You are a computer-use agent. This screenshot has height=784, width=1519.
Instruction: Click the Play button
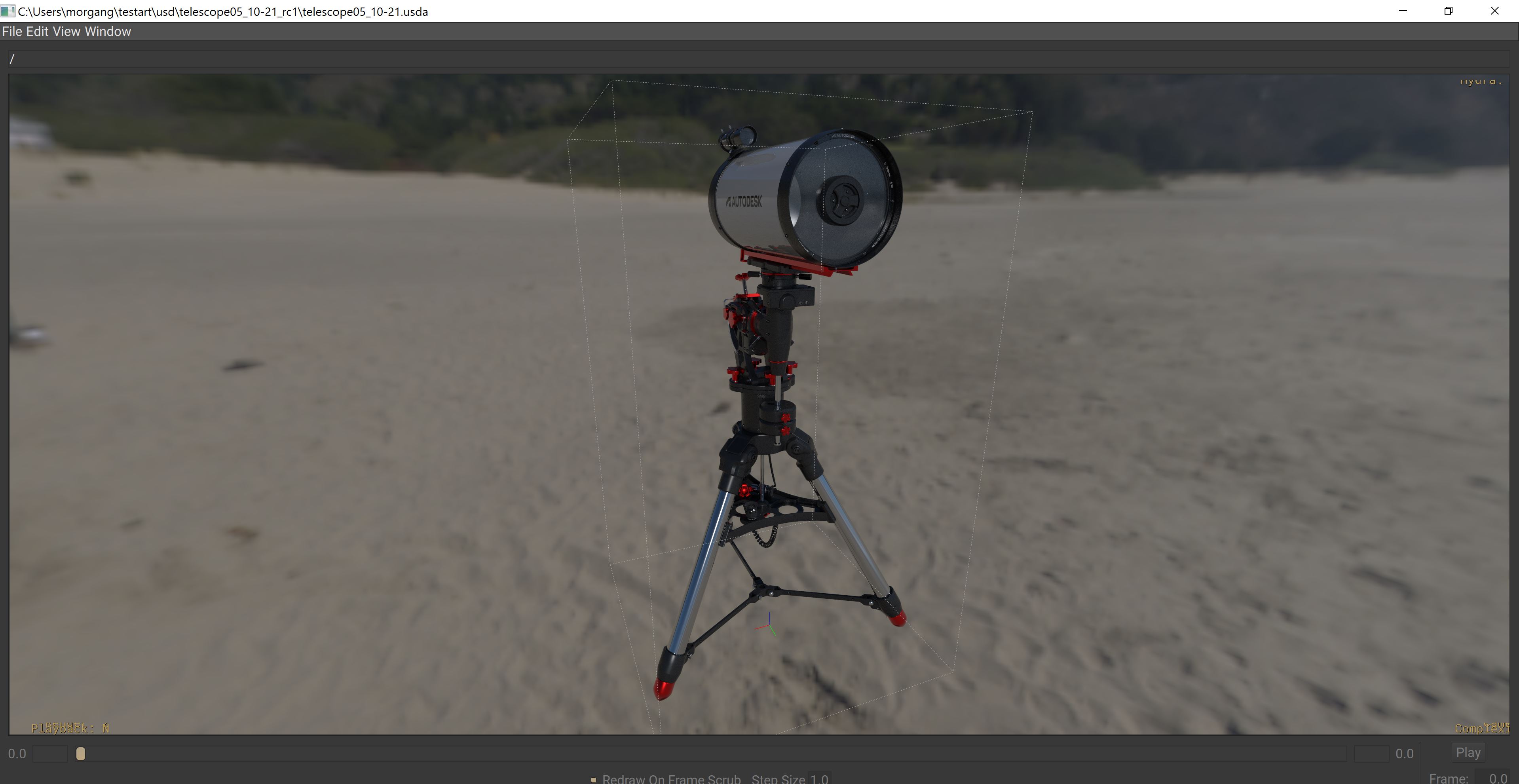pos(1468,753)
